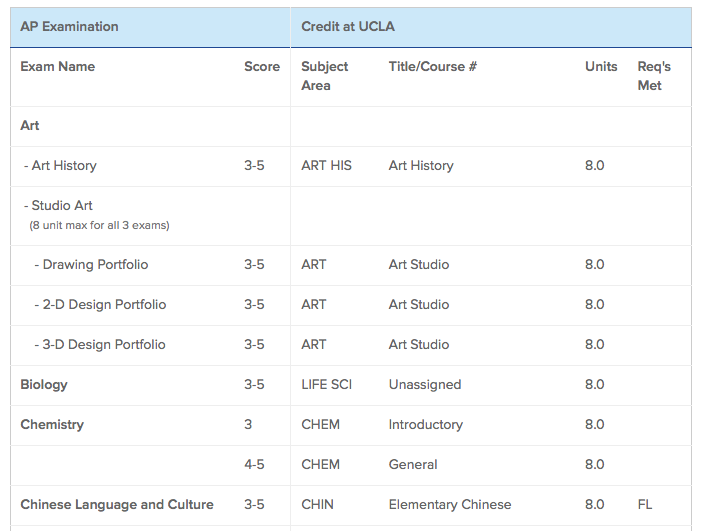Viewport: 701px width, 531px height.
Task: Click the Subject Area column heading
Action: pyautogui.click(x=325, y=76)
